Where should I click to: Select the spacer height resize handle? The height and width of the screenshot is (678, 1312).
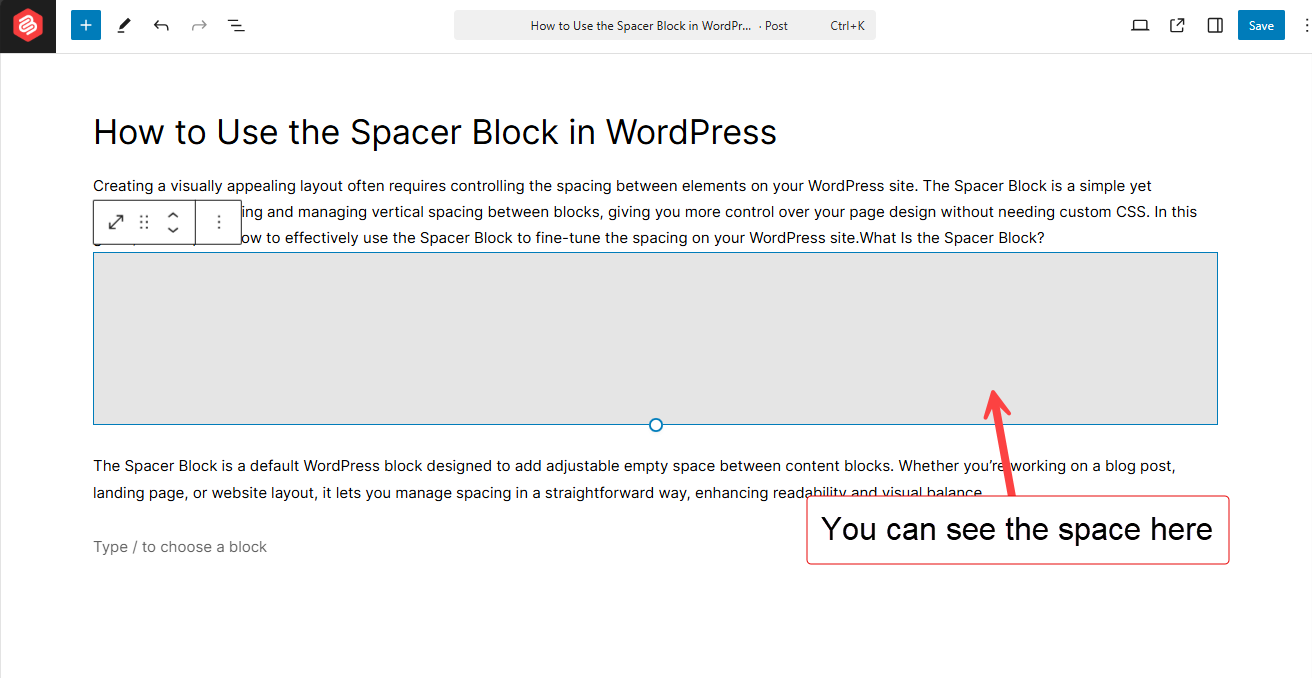pos(655,424)
